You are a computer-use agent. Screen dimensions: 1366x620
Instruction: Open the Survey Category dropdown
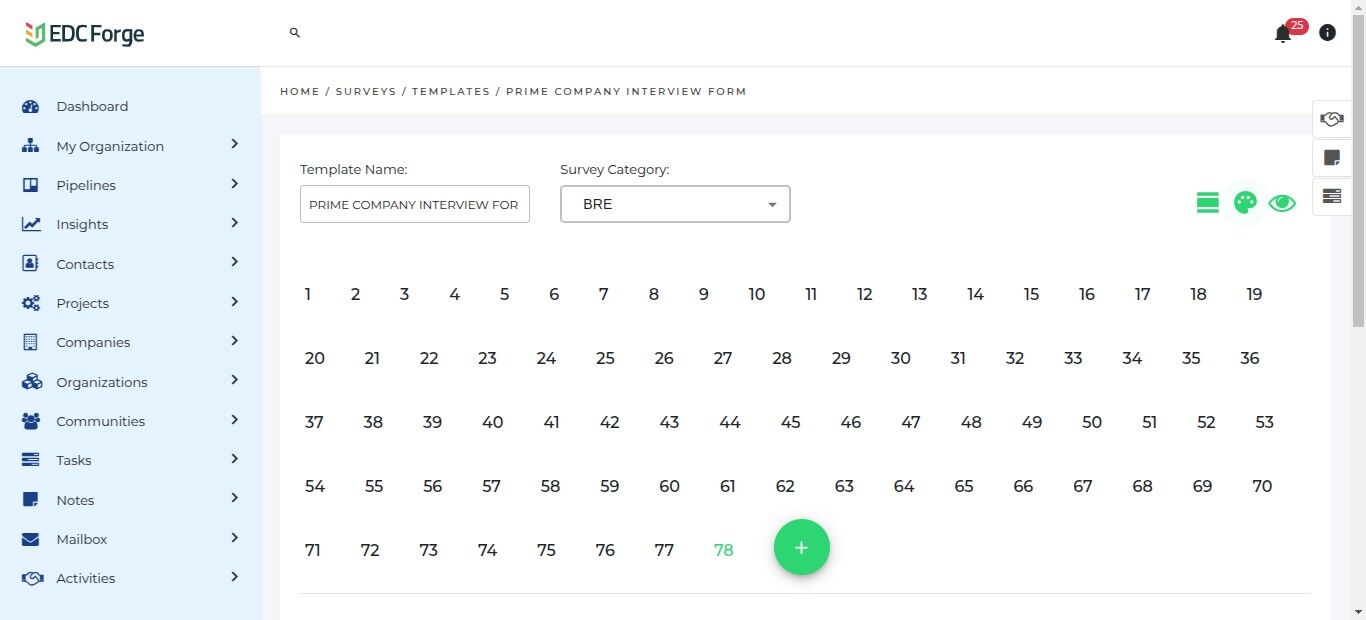point(675,204)
